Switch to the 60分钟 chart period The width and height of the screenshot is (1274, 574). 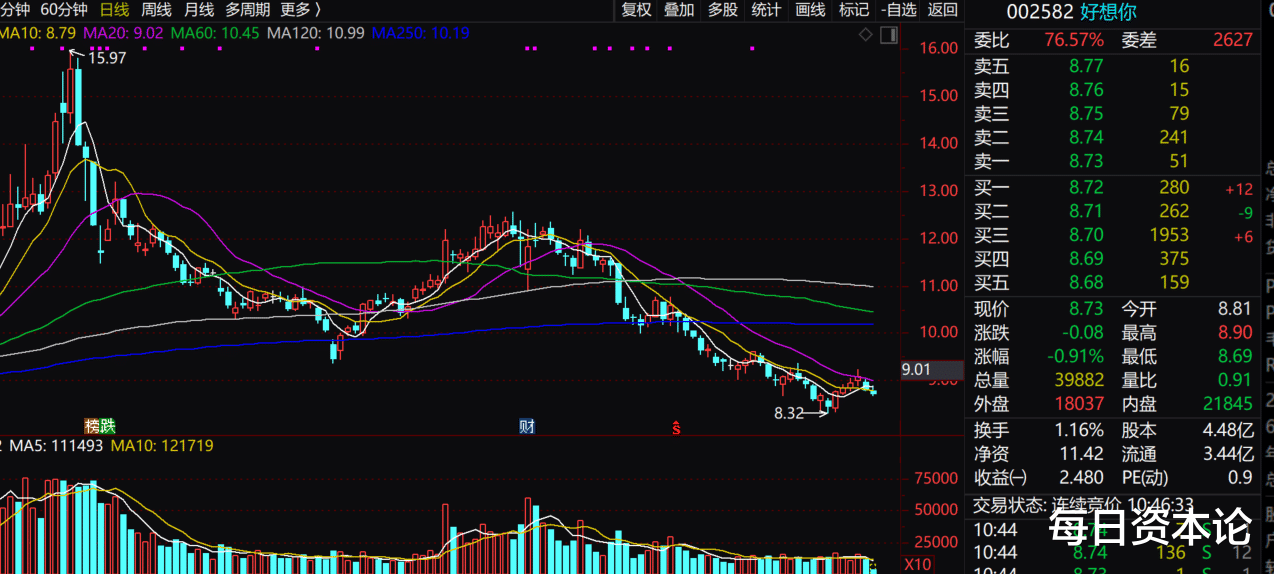[64, 10]
